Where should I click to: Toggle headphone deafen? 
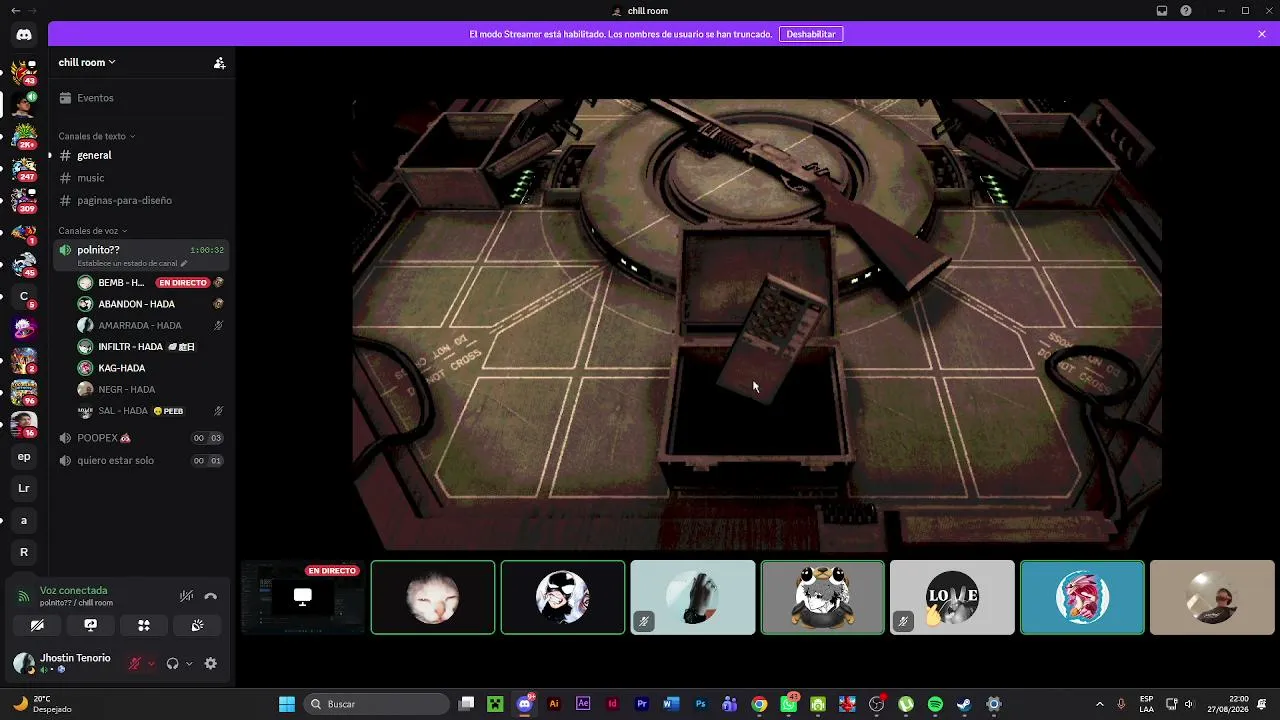tap(173, 663)
